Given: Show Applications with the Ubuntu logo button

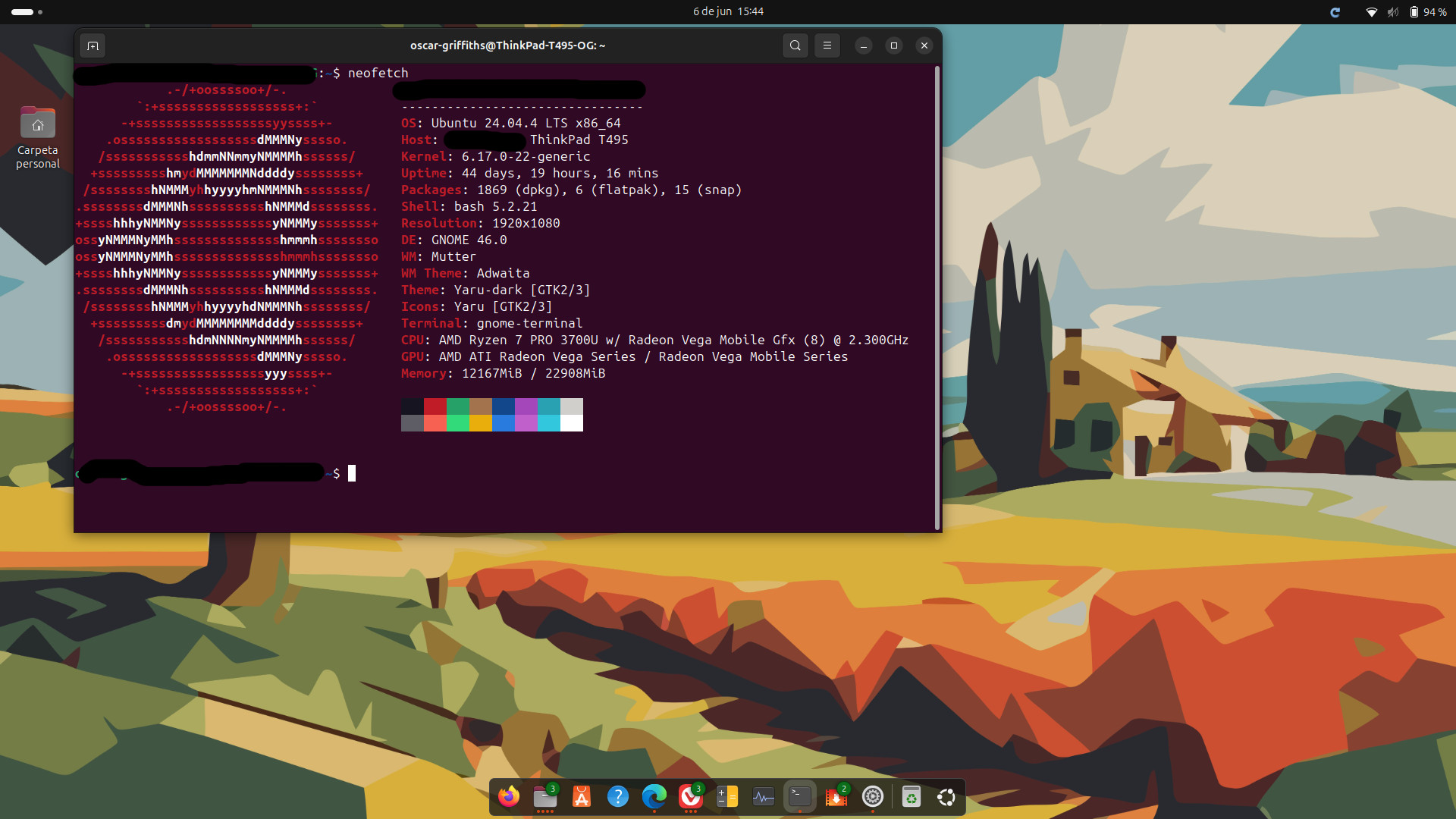Looking at the screenshot, I should pyautogui.click(x=946, y=796).
